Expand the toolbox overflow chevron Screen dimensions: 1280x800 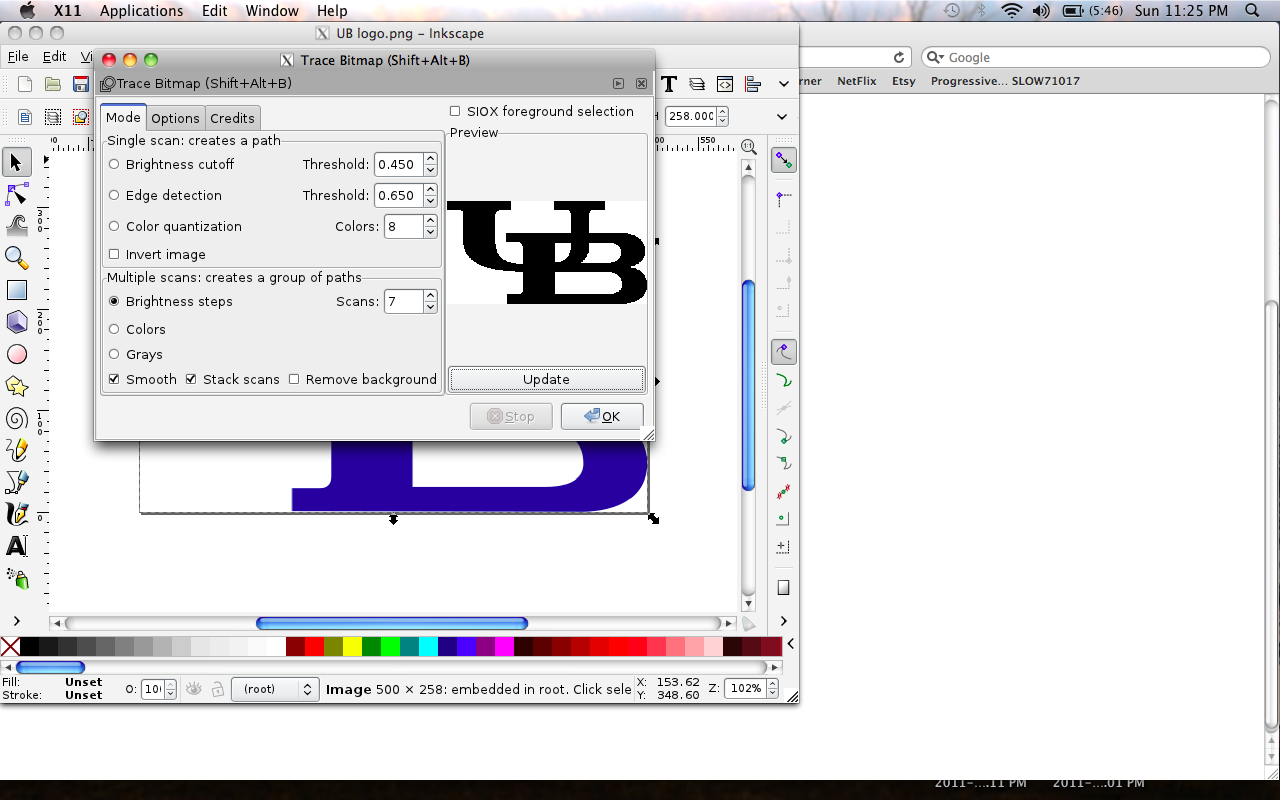(16, 622)
